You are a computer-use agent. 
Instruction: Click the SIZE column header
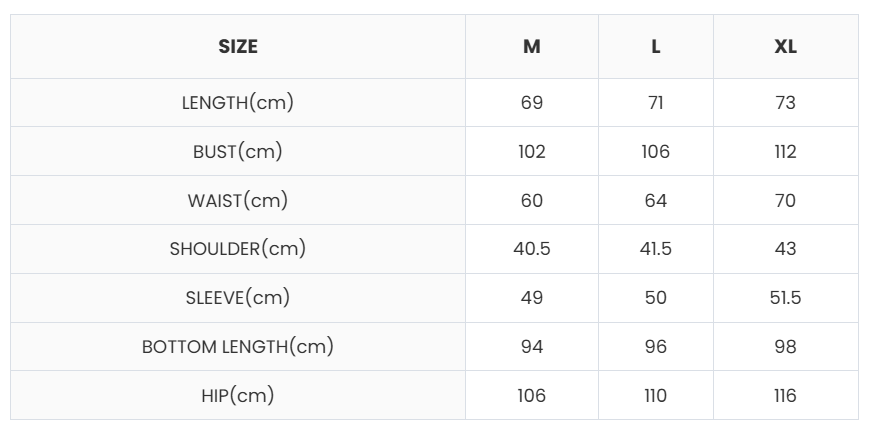click(238, 47)
